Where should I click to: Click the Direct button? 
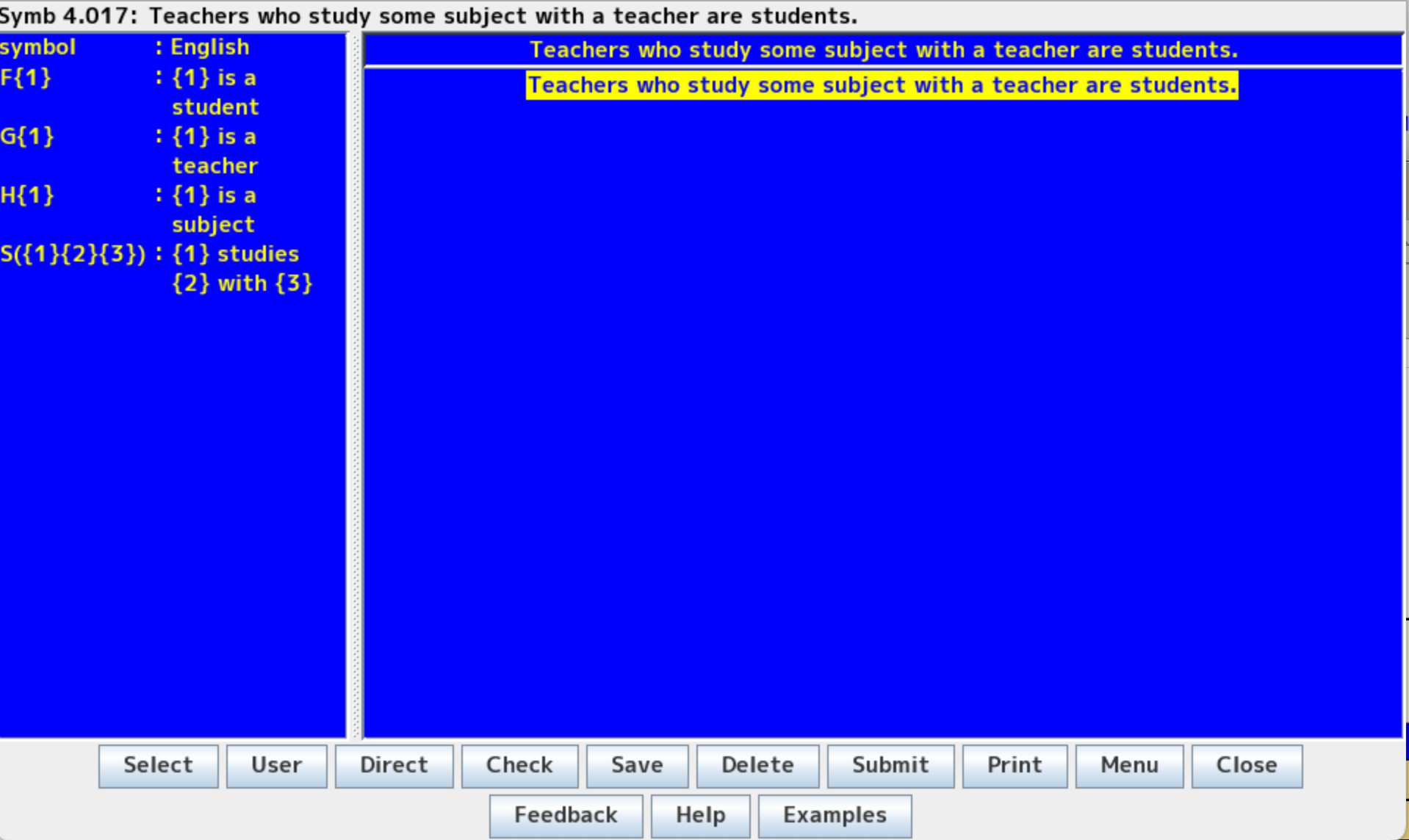click(394, 765)
